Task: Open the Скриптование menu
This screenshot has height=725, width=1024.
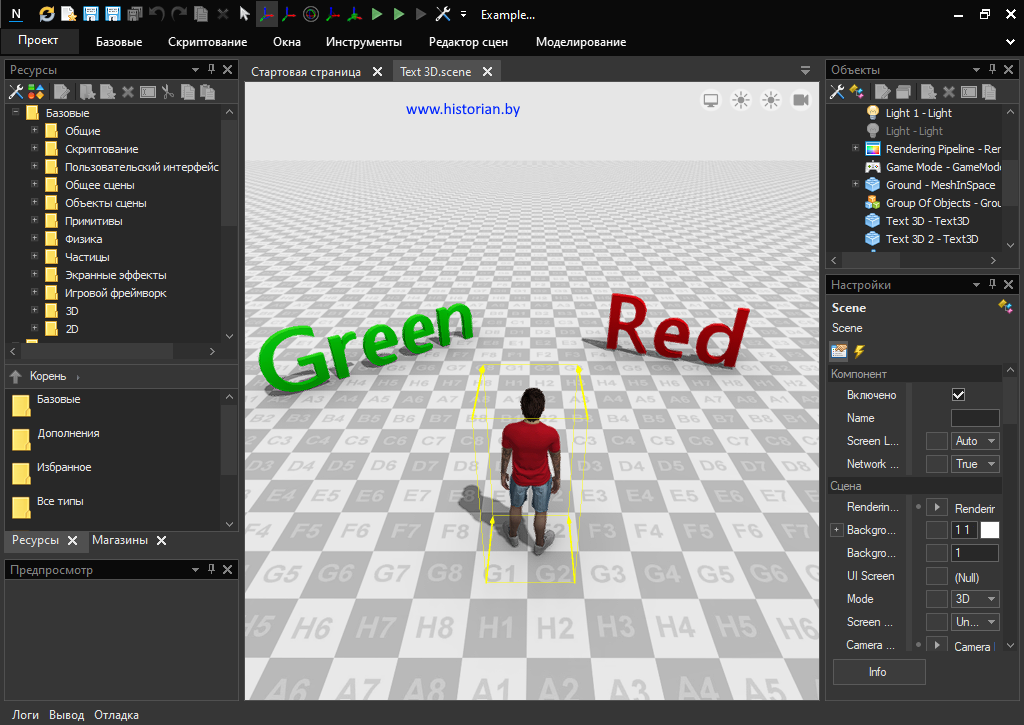Action: [x=207, y=42]
